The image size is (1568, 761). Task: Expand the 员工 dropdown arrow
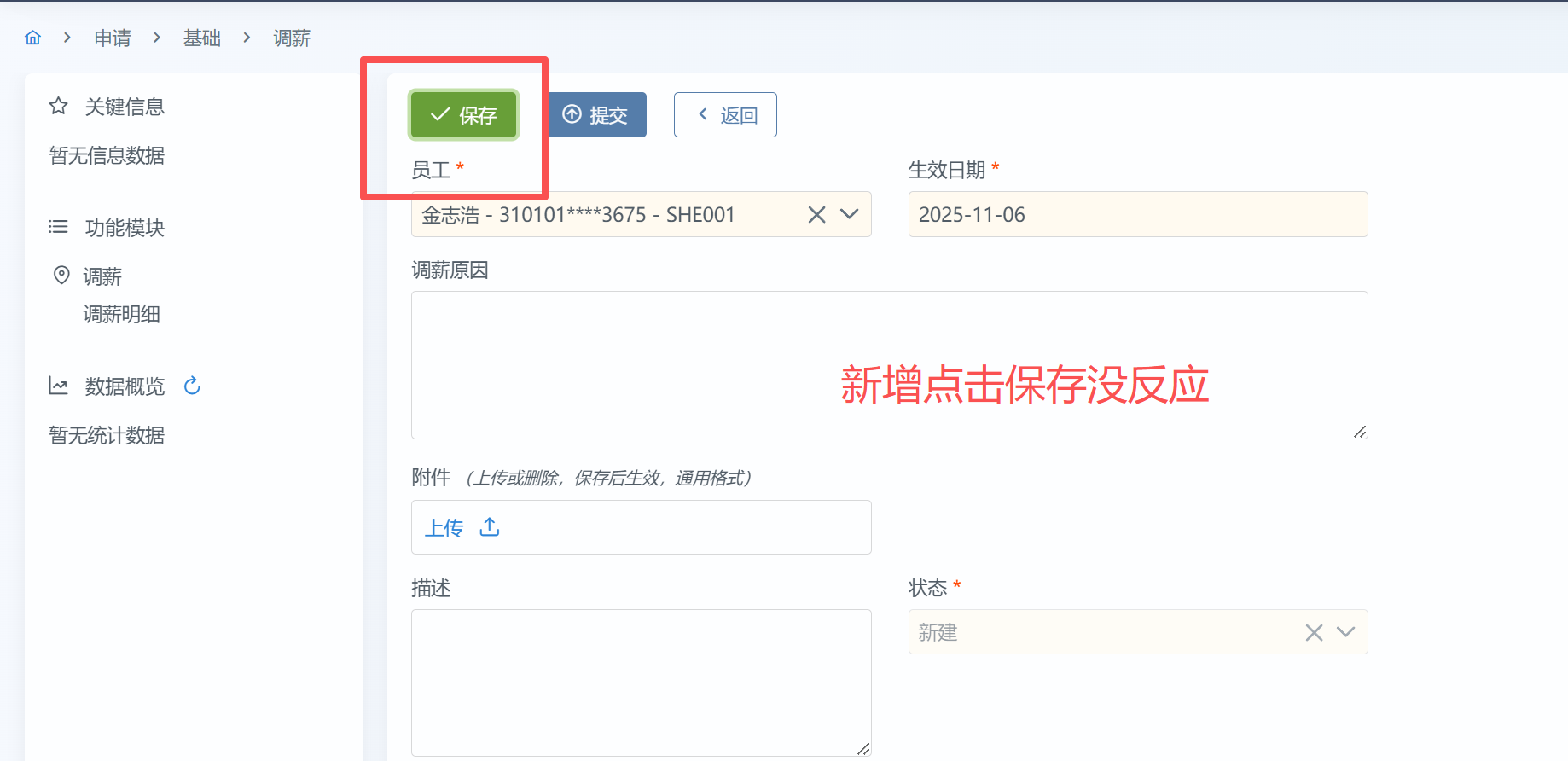[849, 214]
